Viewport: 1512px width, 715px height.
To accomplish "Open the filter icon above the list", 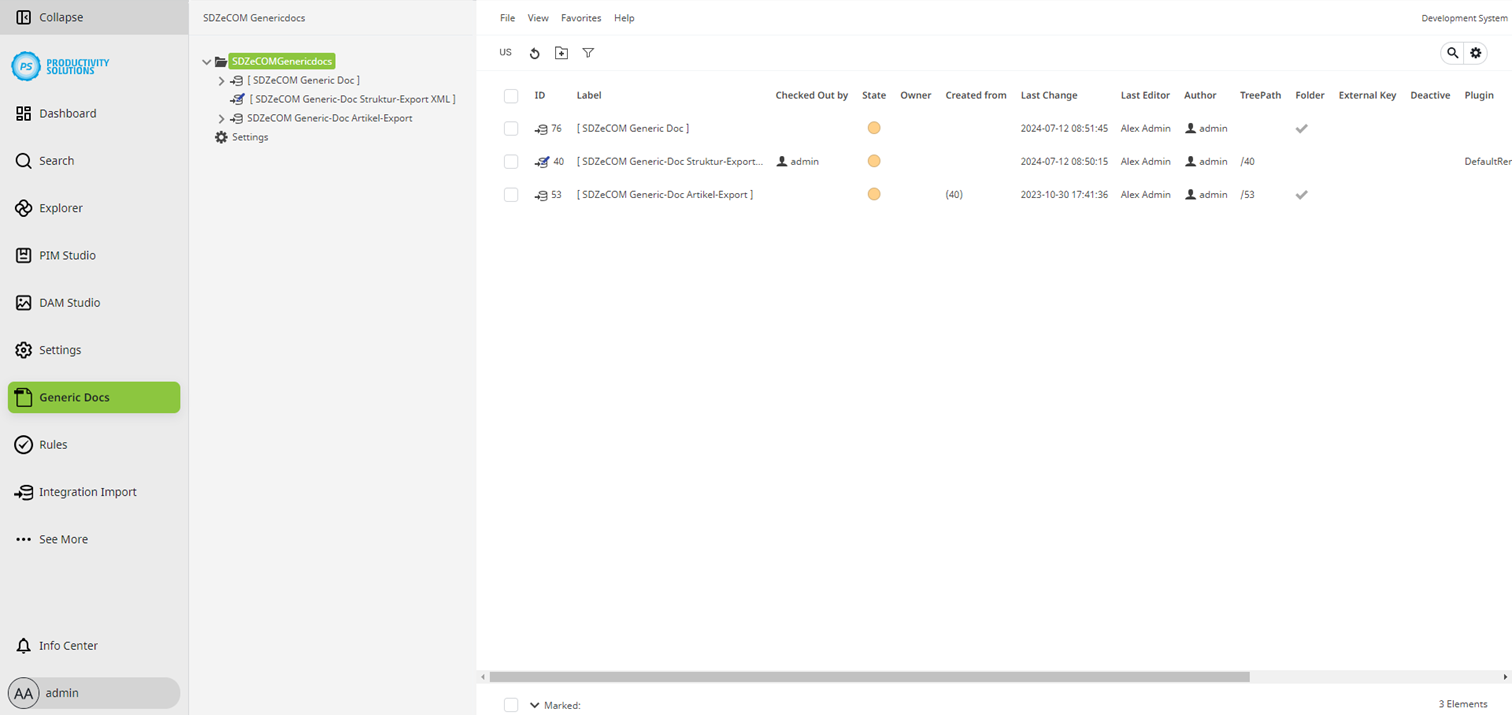I will [x=588, y=53].
